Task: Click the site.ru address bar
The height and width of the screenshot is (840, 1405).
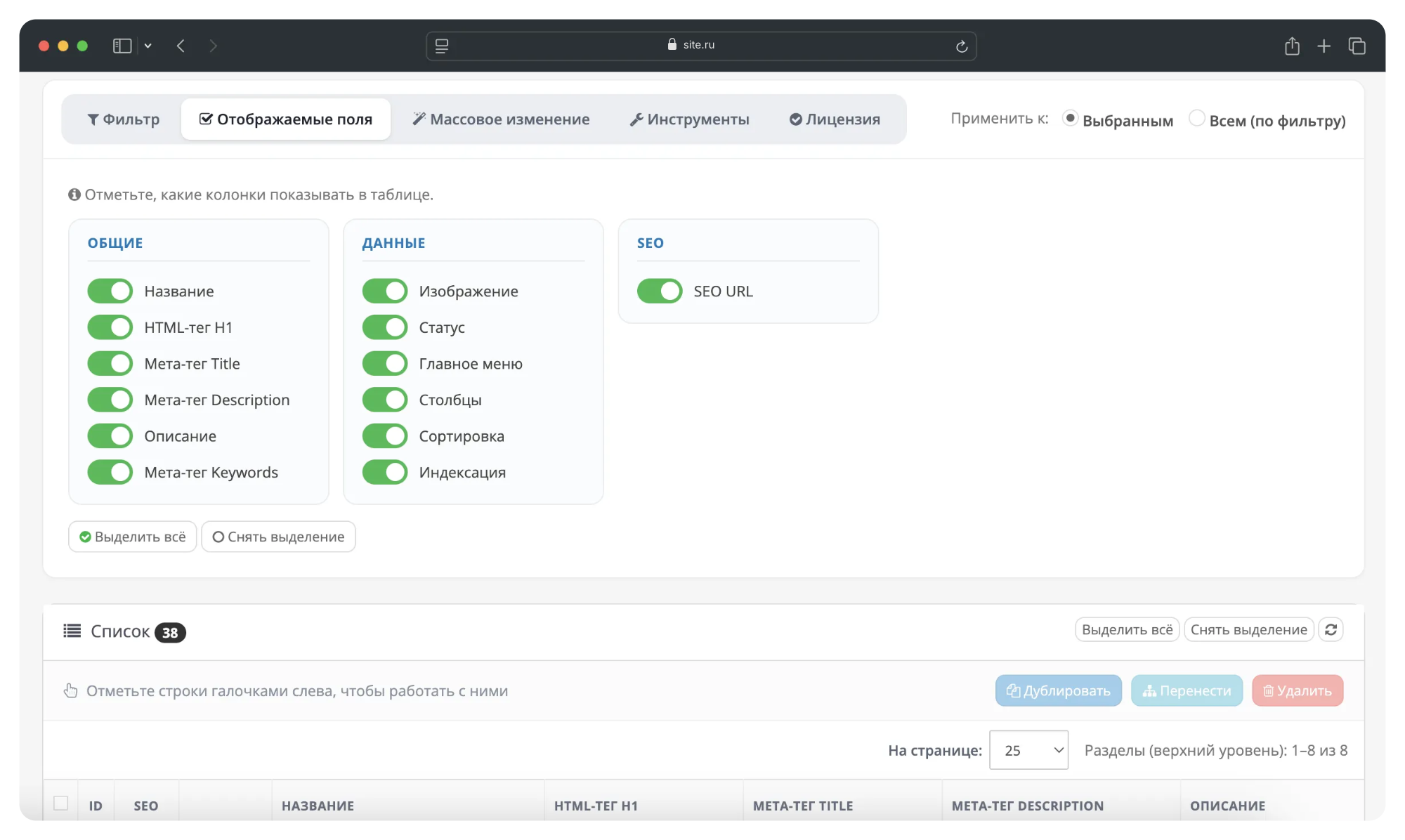Action: [x=701, y=46]
